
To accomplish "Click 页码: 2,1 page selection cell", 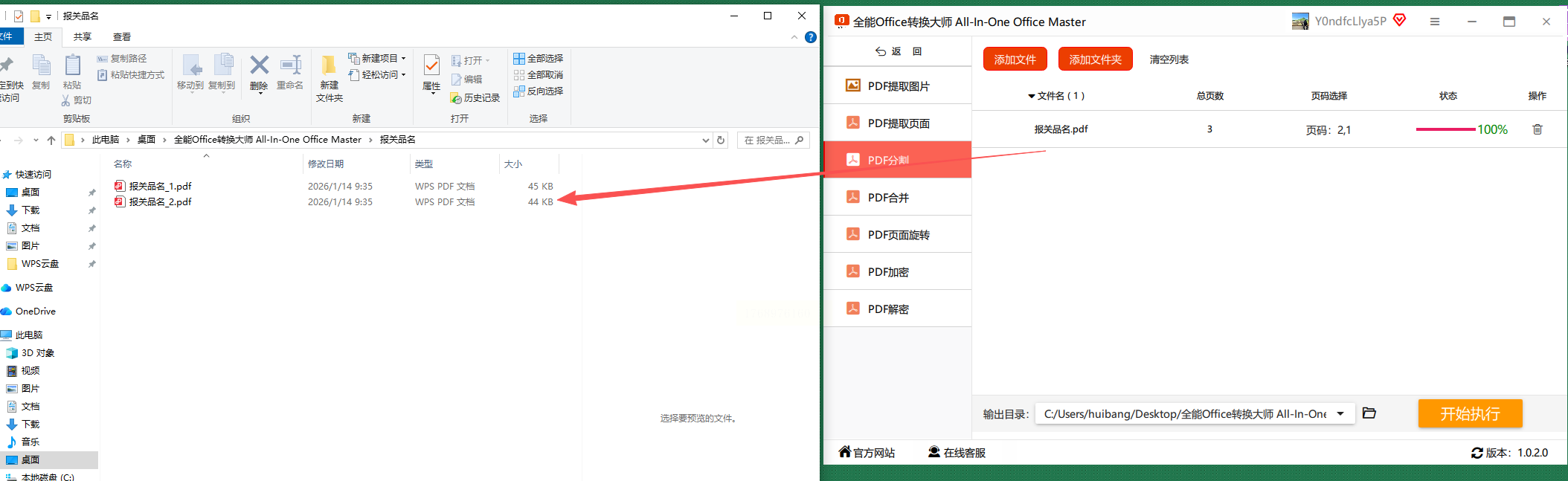I will coord(1328,130).
